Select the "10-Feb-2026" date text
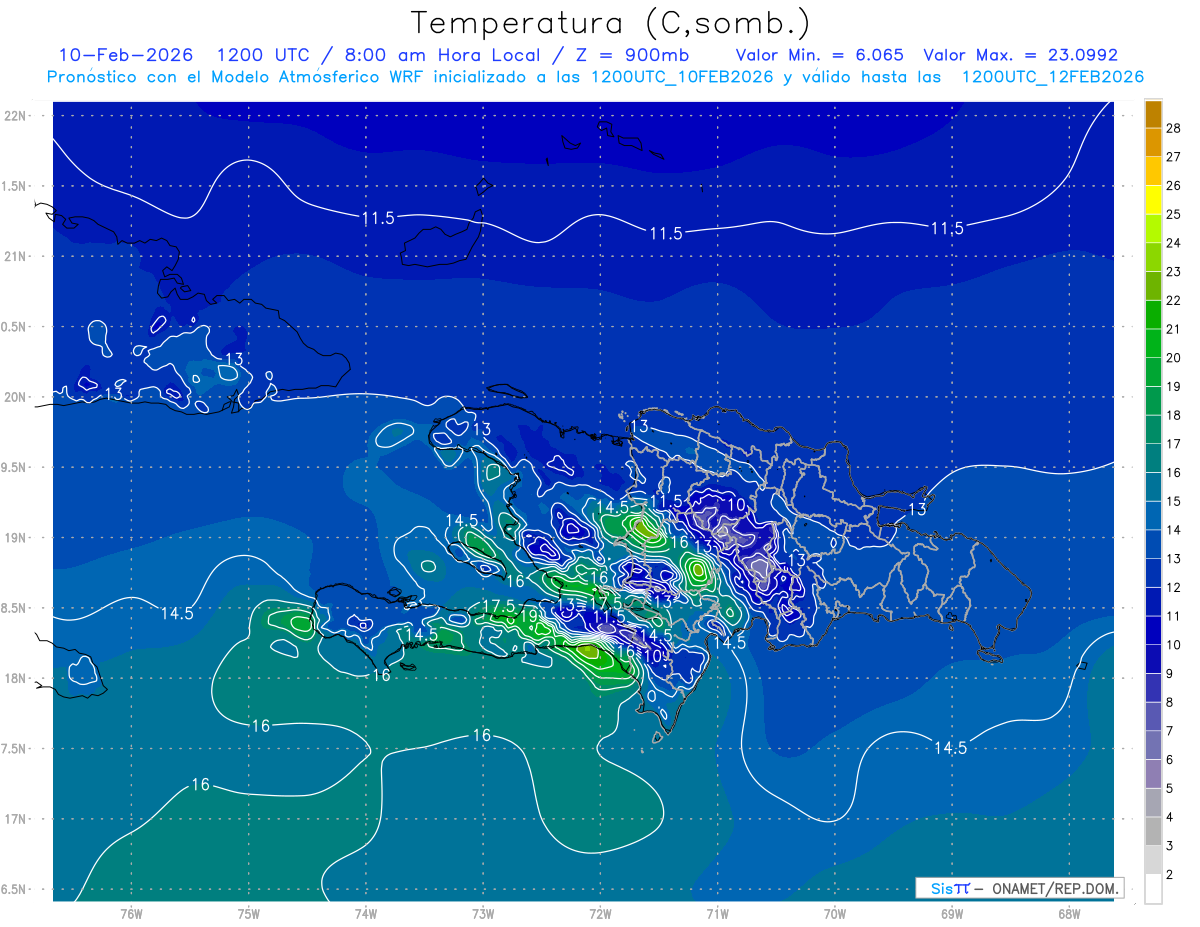1200x927 pixels. (126, 55)
